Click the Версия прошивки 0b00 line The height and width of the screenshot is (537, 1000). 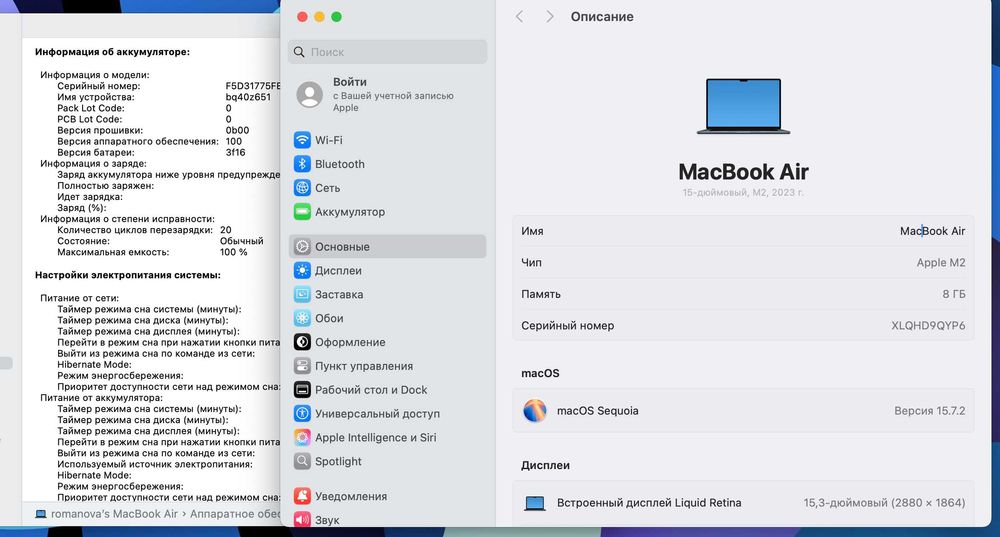pos(153,130)
